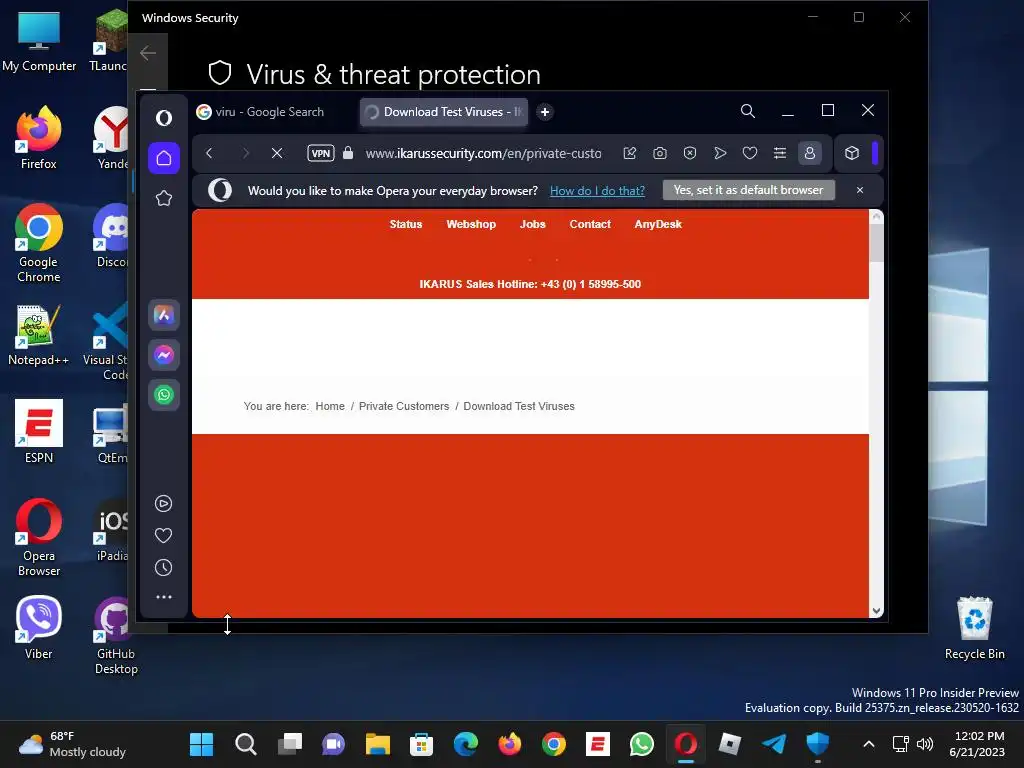This screenshot has width=1024, height=768.
Task: Open Player in Opera sidebar
Action: click(163, 504)
